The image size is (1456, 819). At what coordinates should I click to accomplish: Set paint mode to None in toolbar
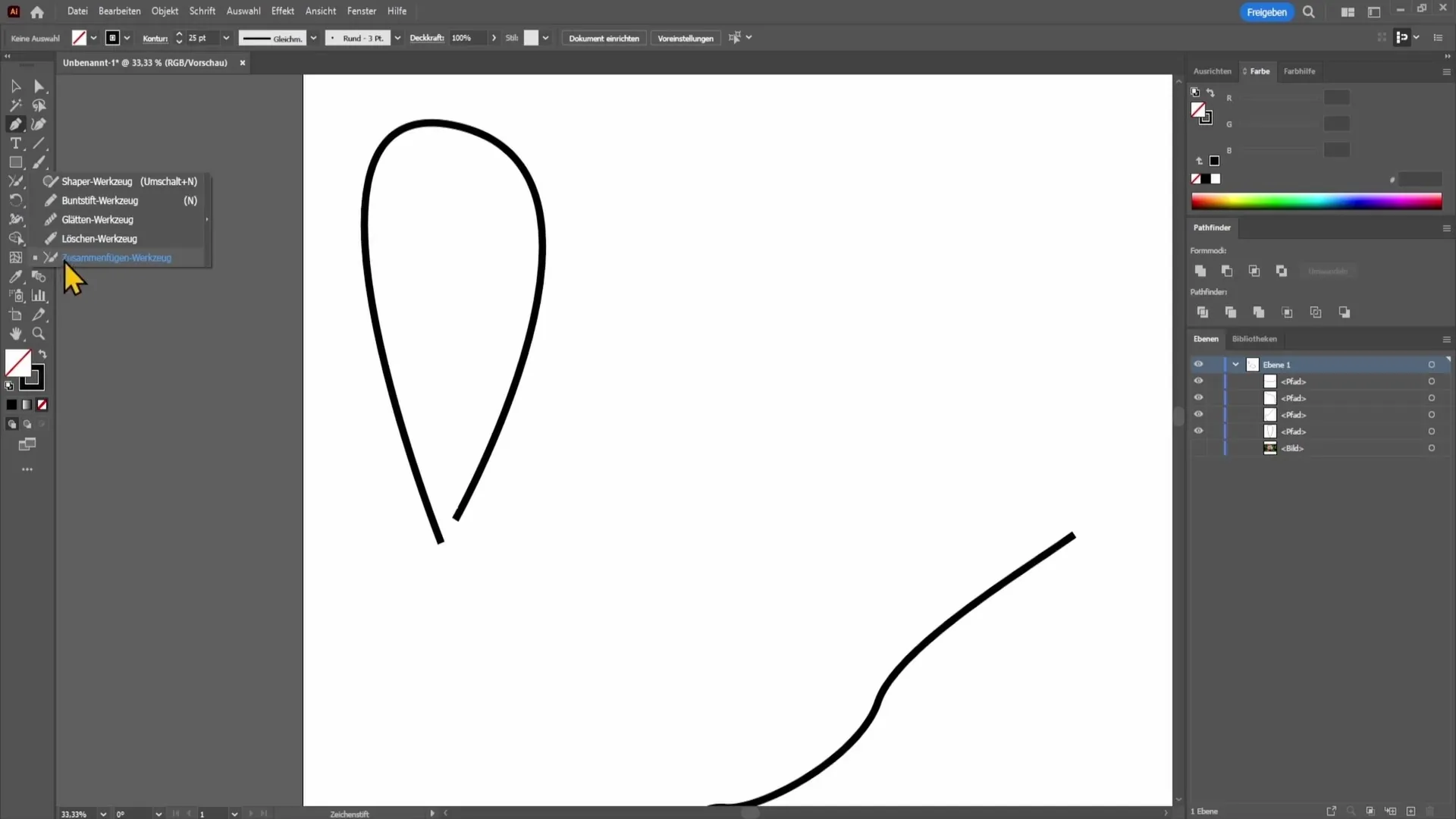(42, 405)
